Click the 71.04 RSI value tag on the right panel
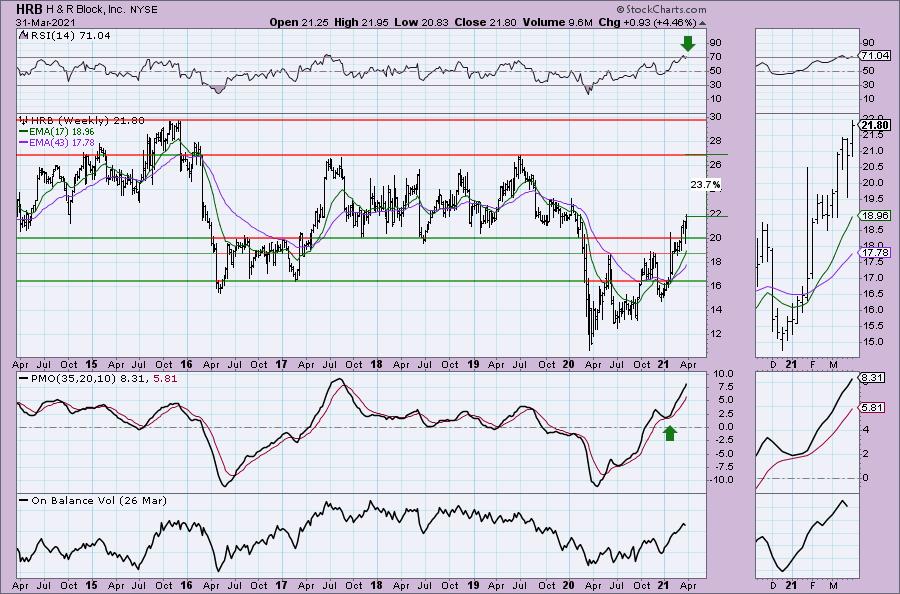Viewport: 900px width, 594px height. click(876, 56)
